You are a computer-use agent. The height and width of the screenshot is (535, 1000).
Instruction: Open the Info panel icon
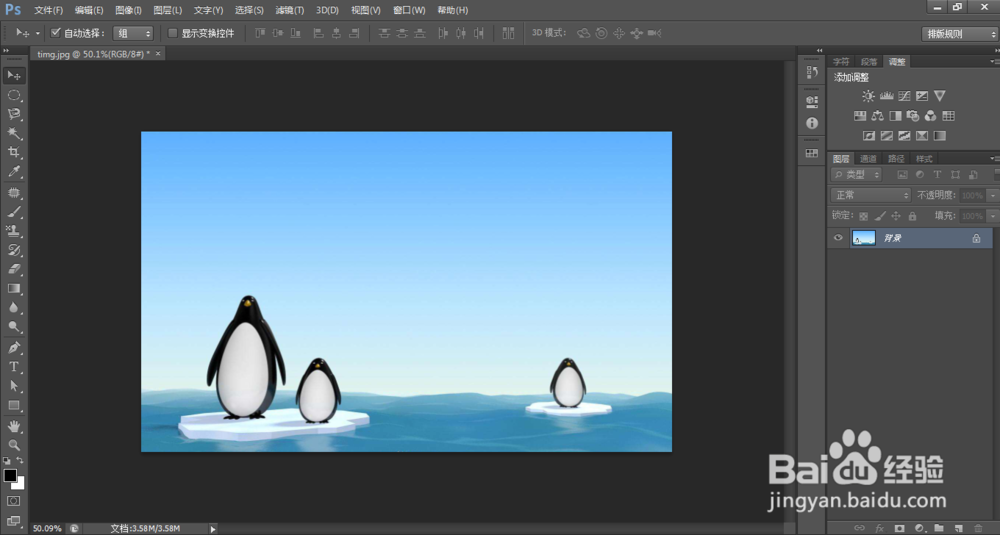click(x=812, y=122)
